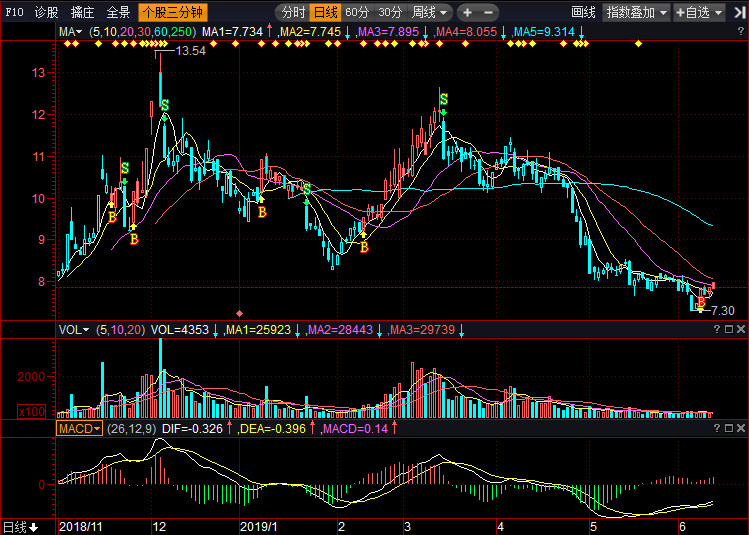Click the 2018/11 date axis label
This screenshot has width=749, height=535.
[80, 527]
